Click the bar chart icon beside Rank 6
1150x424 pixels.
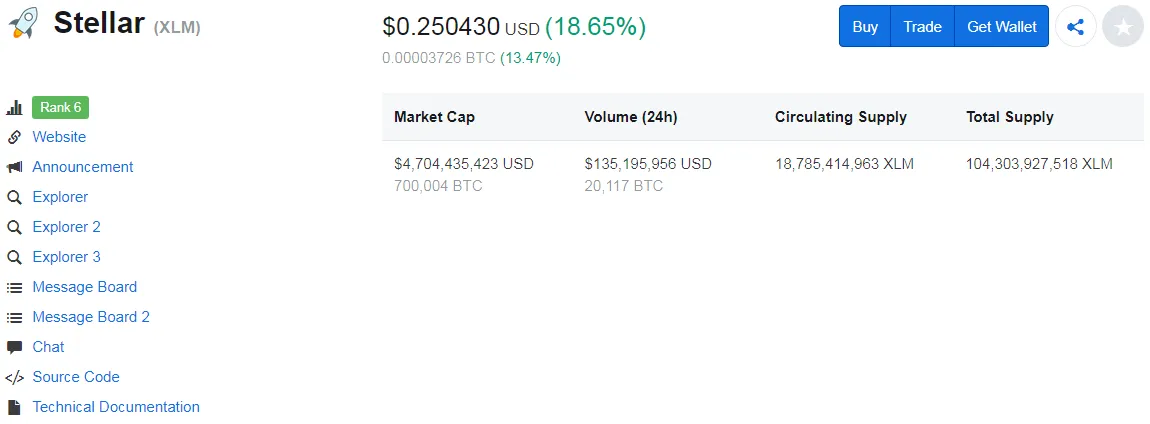coord(14,108)
